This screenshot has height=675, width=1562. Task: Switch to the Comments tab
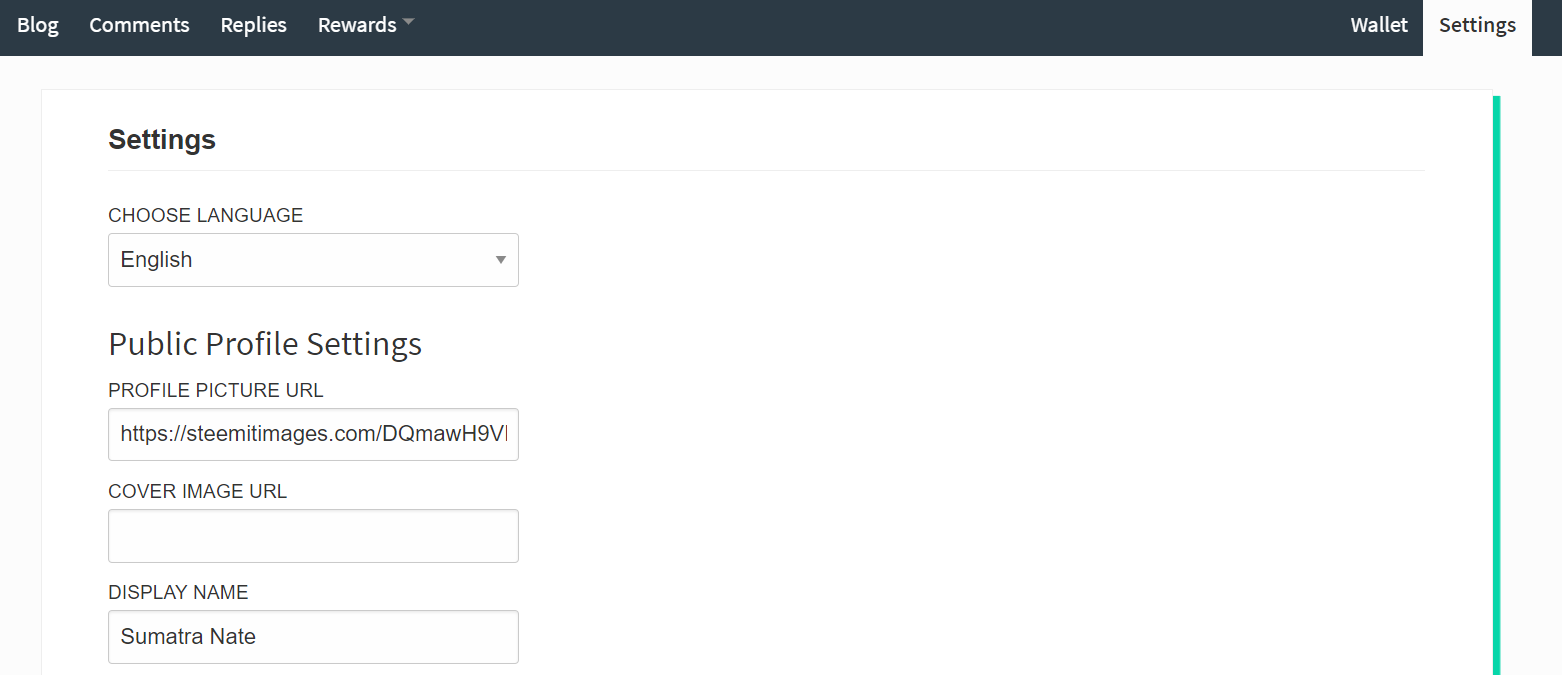pyautogui.click(x=139, y=26)
